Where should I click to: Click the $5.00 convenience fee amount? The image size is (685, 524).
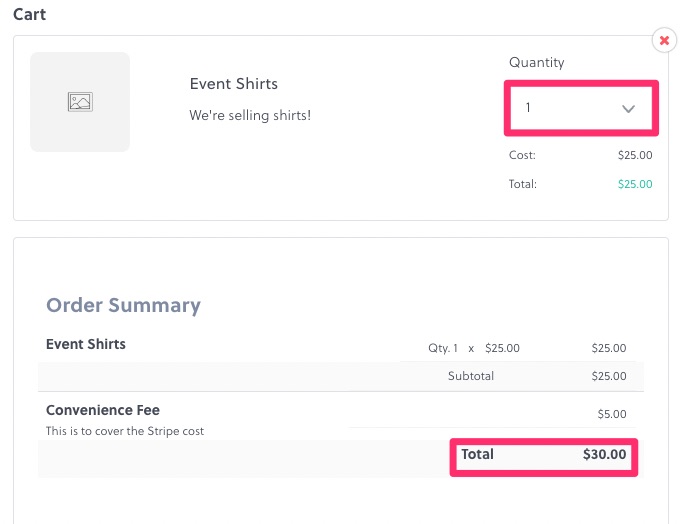click(x=612, y=413)
